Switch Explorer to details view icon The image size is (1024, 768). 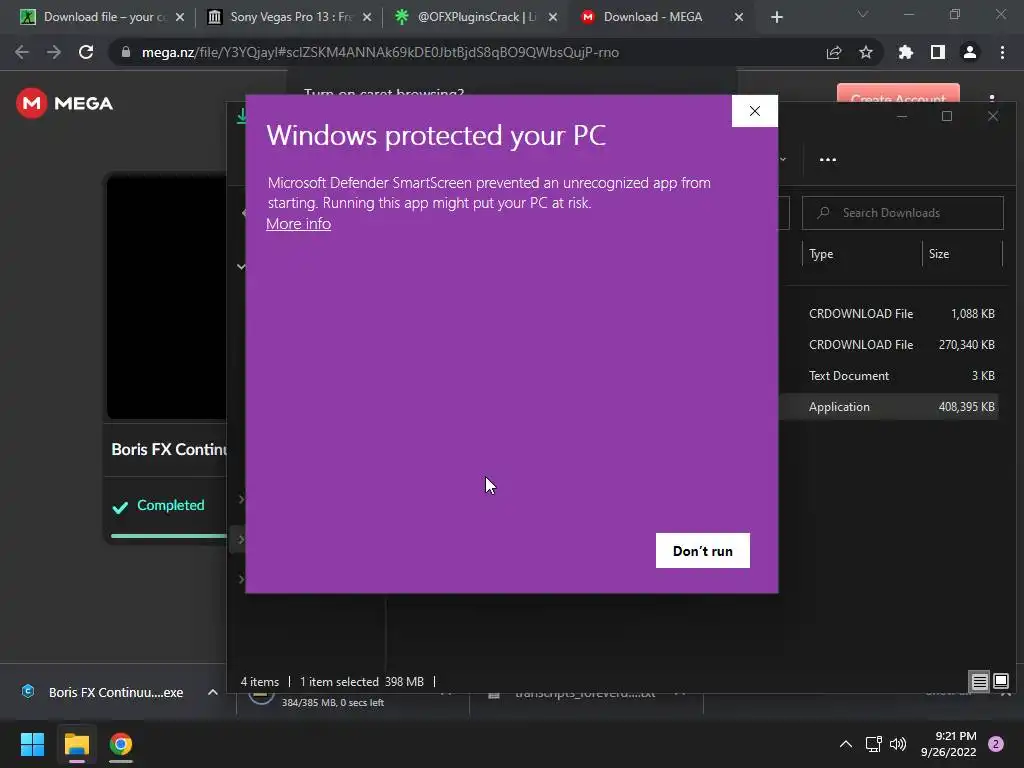click(x=980, y=682)
